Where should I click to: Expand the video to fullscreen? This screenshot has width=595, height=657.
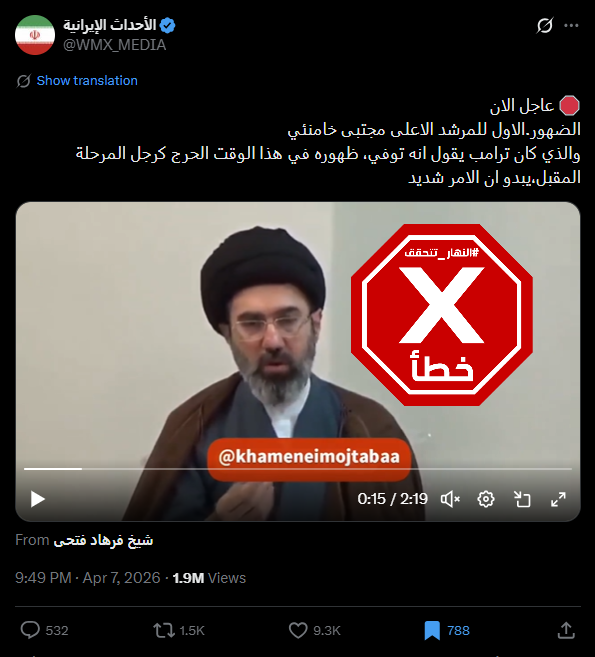558,499
